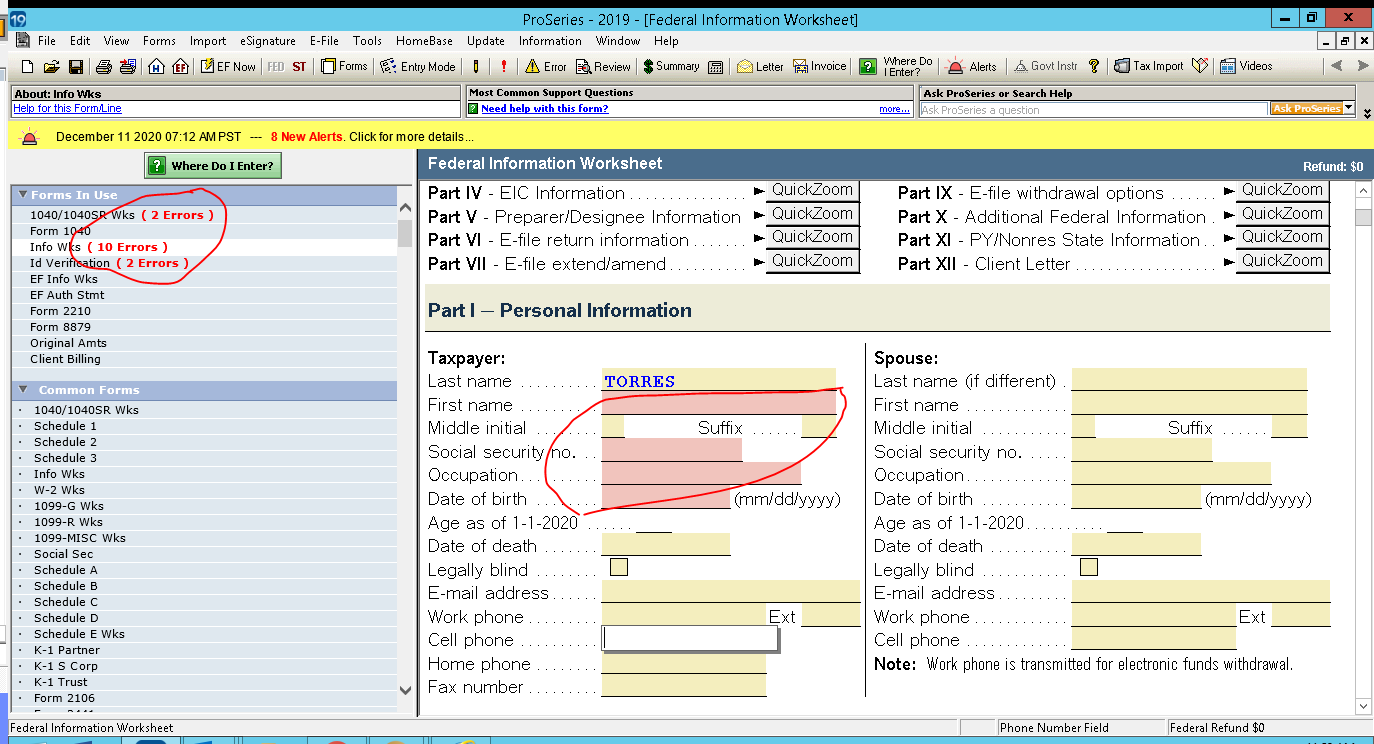
Task: Open the E-File menu
Action: [324, 41]
